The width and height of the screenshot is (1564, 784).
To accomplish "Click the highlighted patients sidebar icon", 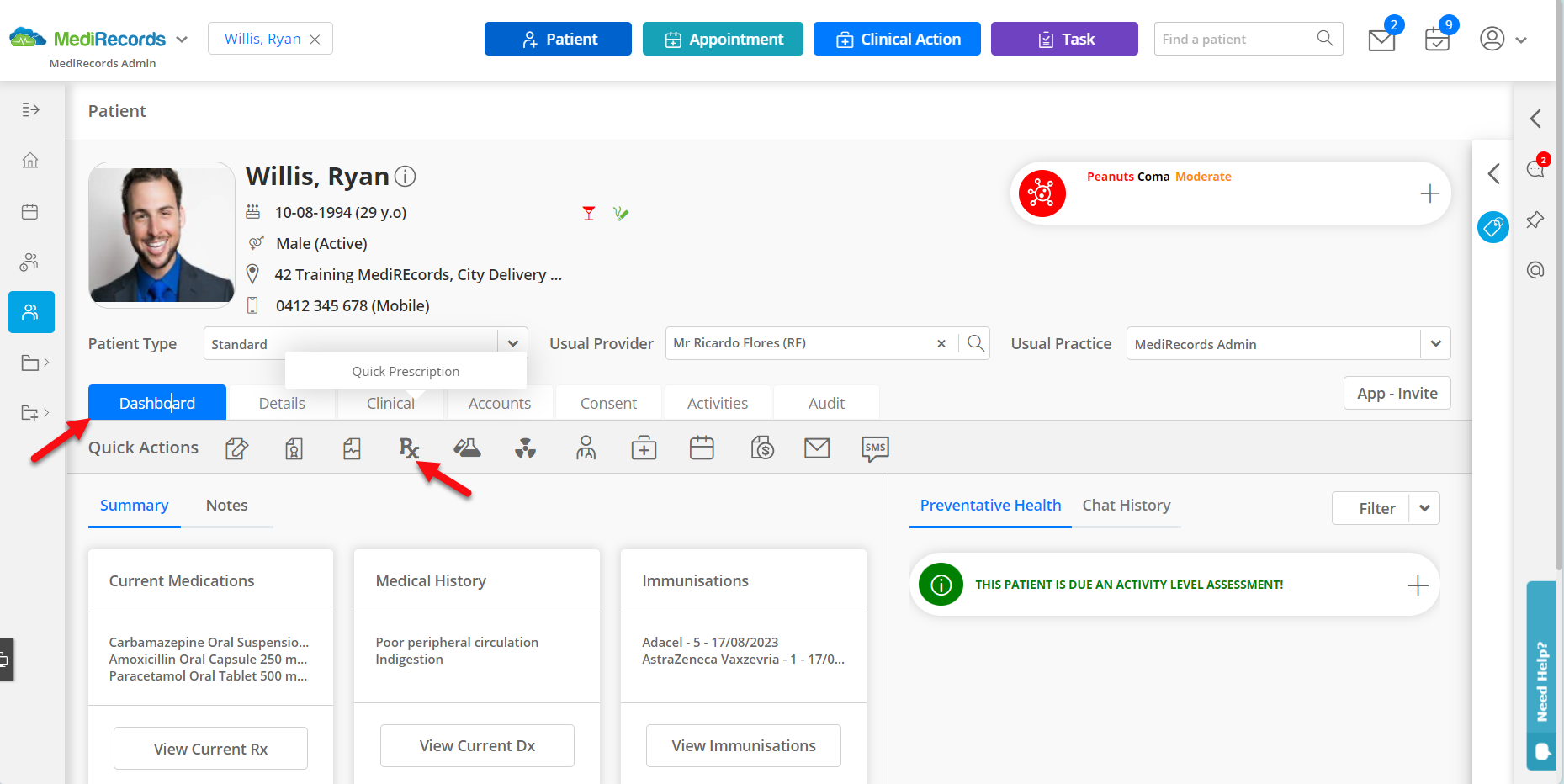I will [31, 312].
